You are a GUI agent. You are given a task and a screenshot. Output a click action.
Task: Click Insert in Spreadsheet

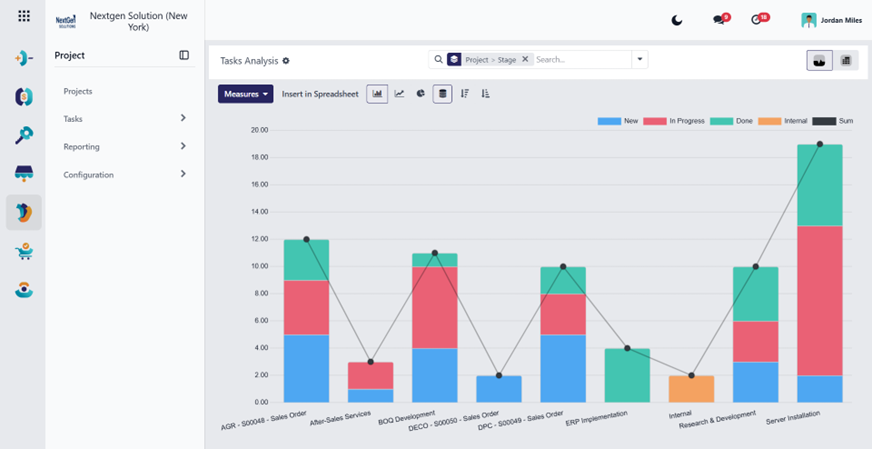click(x=320, y=94)
